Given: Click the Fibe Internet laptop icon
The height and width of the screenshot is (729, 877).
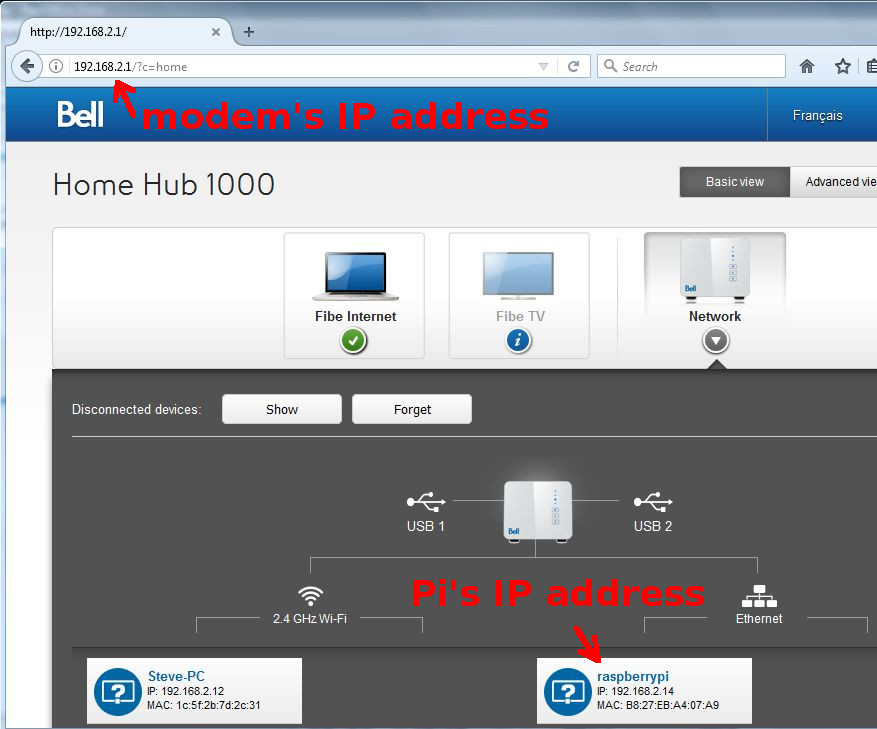Looking at the screenshot, I should click(x=354, y=276).
